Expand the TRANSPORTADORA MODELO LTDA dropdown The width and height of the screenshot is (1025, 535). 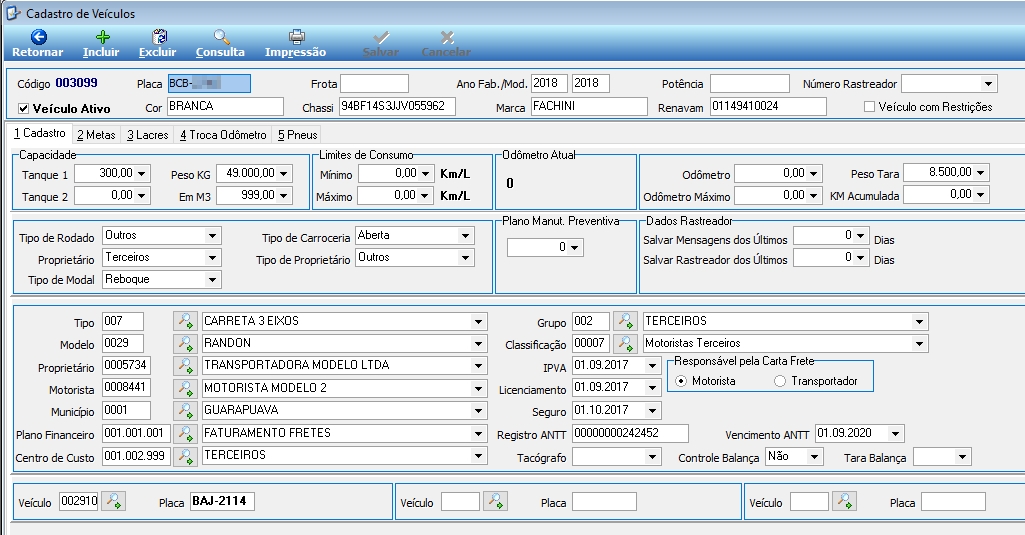479,366
